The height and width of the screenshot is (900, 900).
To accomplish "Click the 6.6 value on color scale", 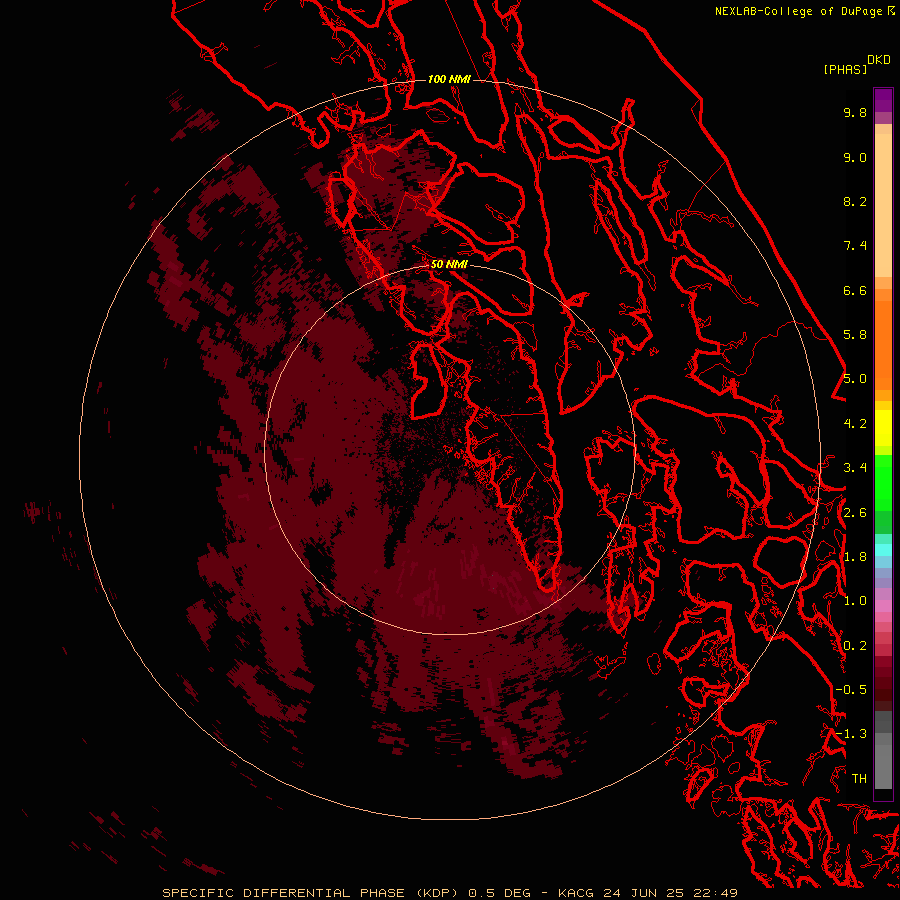I will [x=855, y=290].
